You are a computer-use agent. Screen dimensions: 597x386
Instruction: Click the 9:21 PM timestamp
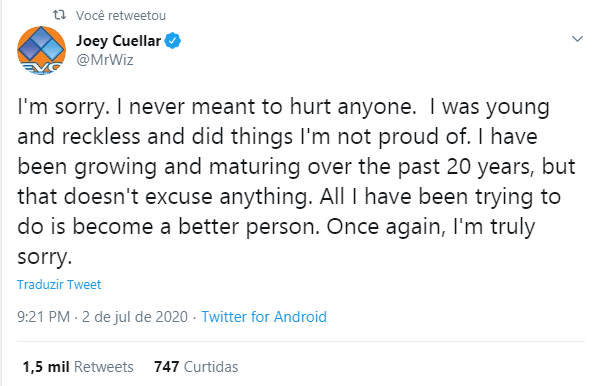point(43,317)
